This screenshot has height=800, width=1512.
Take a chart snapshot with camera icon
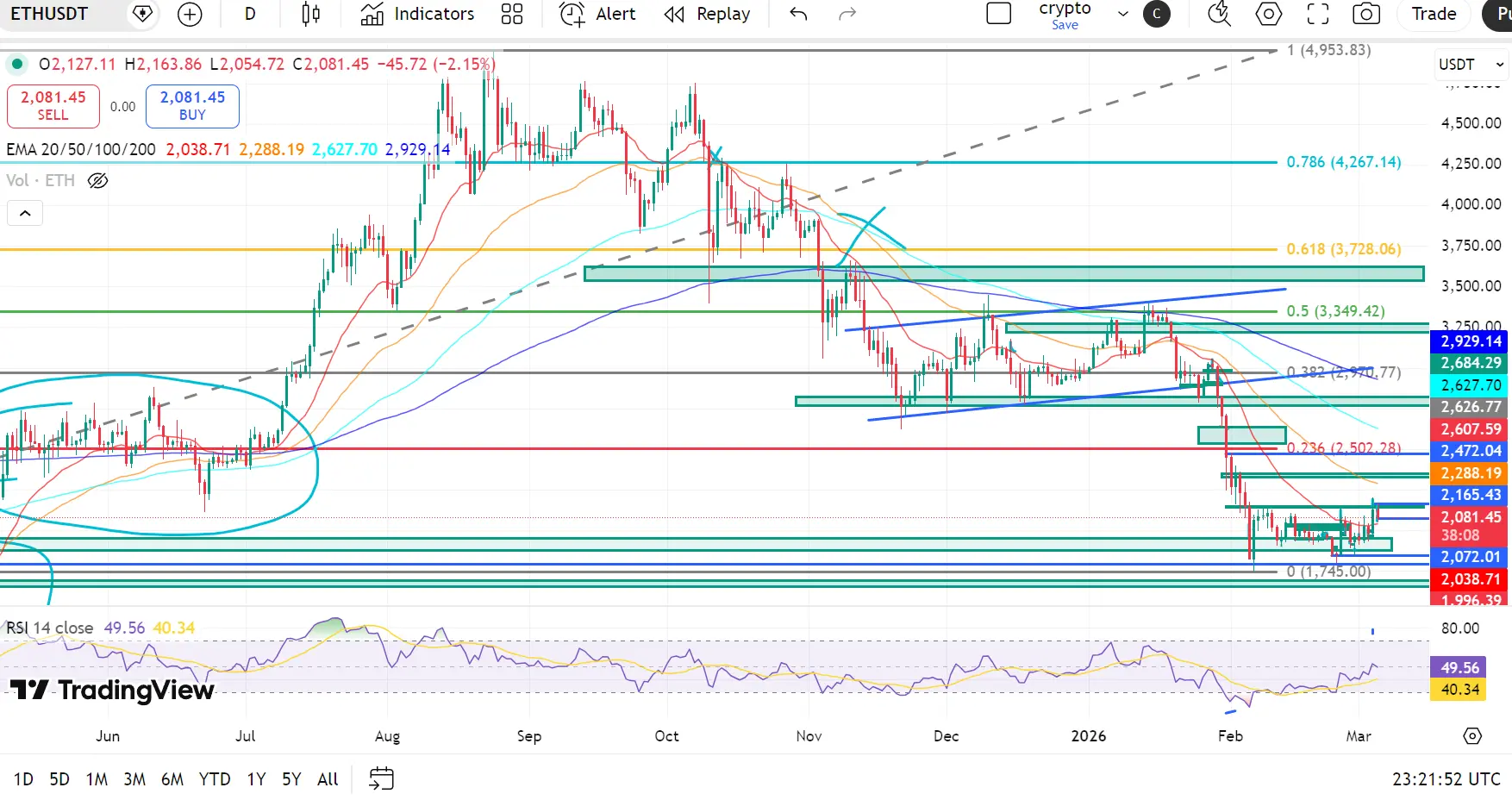pos(1366,14)
